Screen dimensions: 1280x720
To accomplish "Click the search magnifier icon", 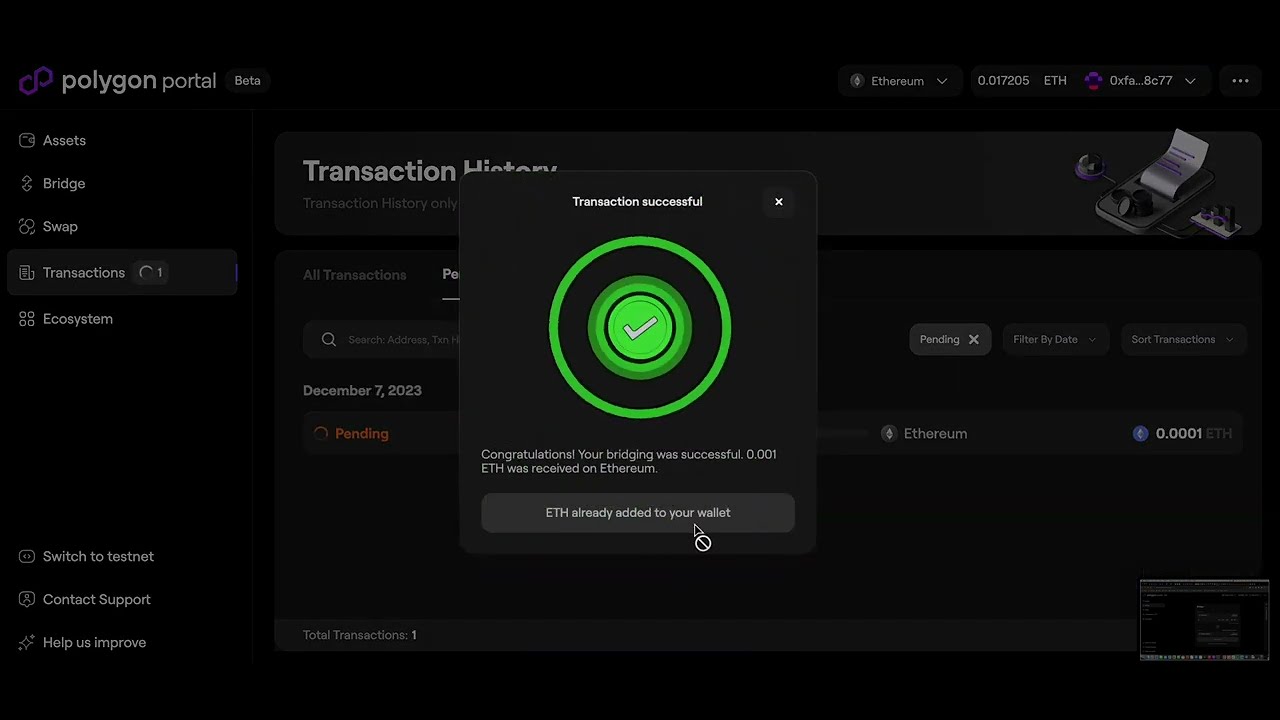I will click(x=329, y=339).
